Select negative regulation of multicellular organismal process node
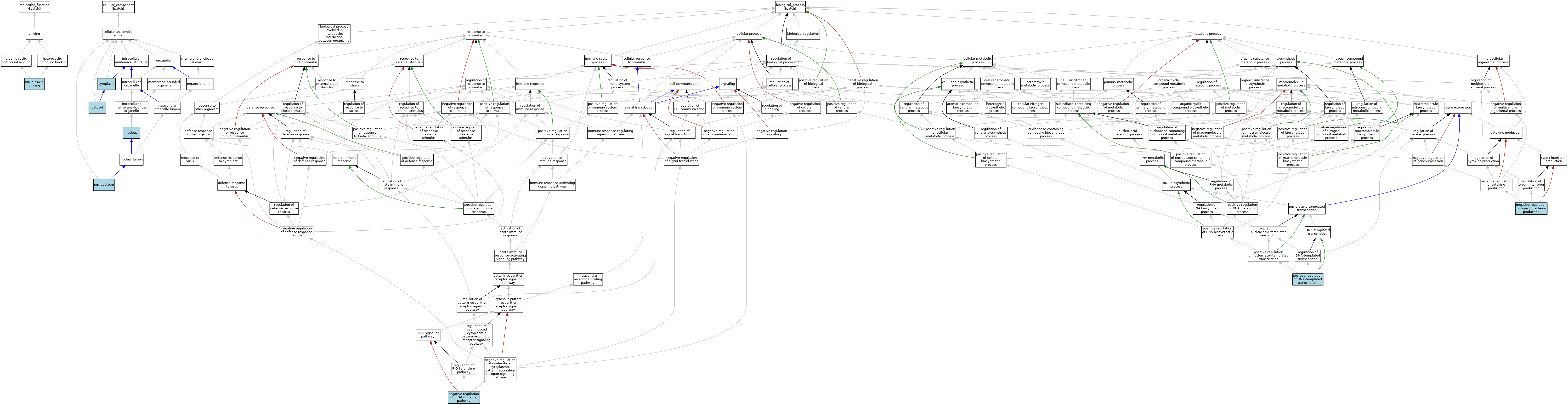The height and width of the screenshot is (405, 1568). 1505,108
